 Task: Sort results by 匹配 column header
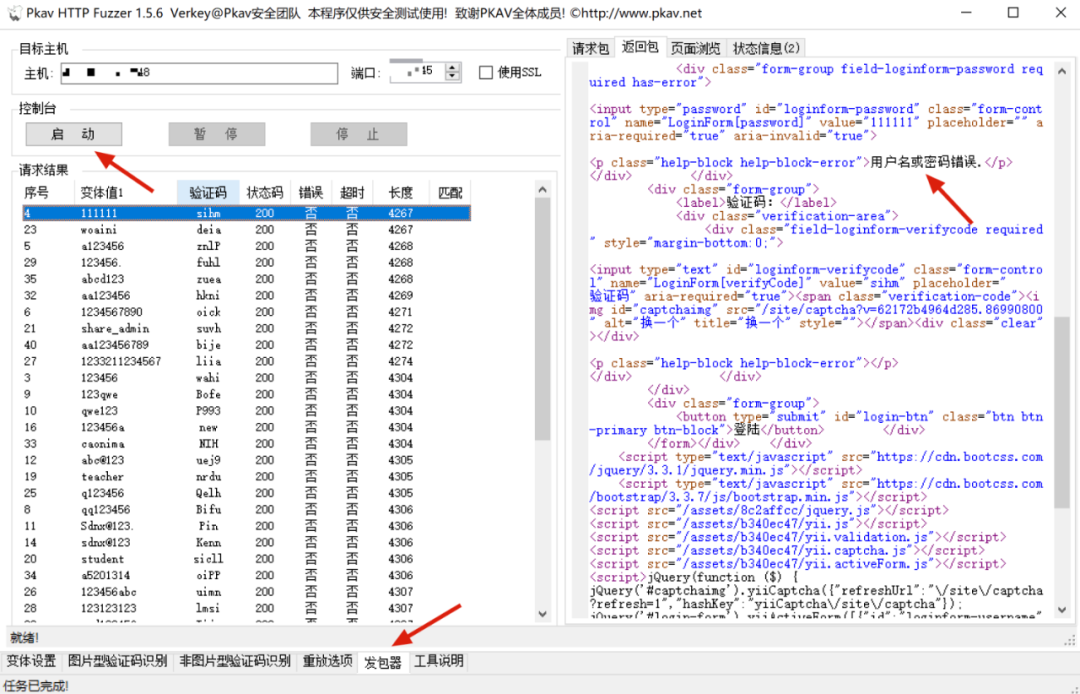[450, 193]
